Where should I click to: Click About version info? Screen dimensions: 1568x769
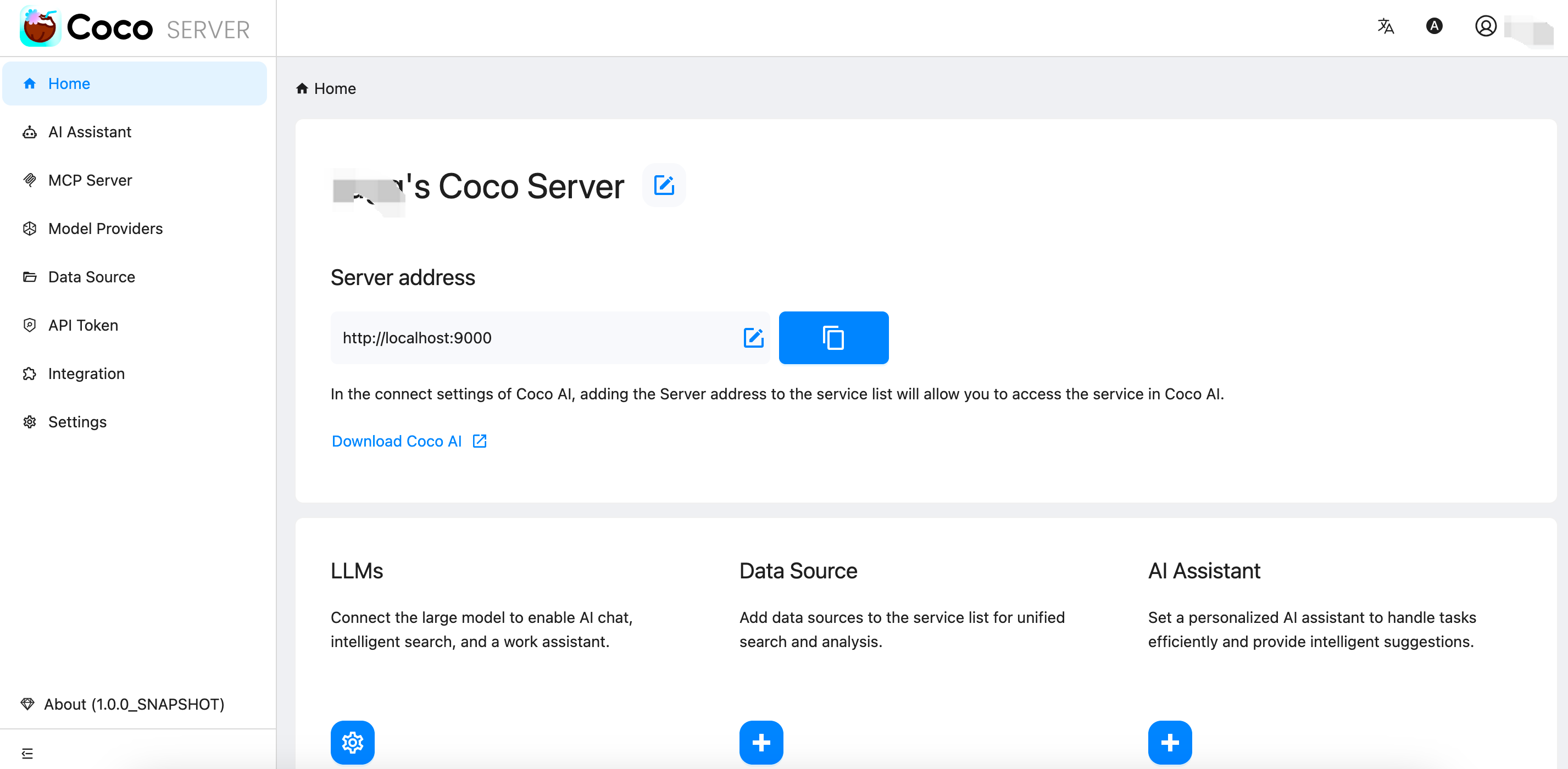(134, 704)
